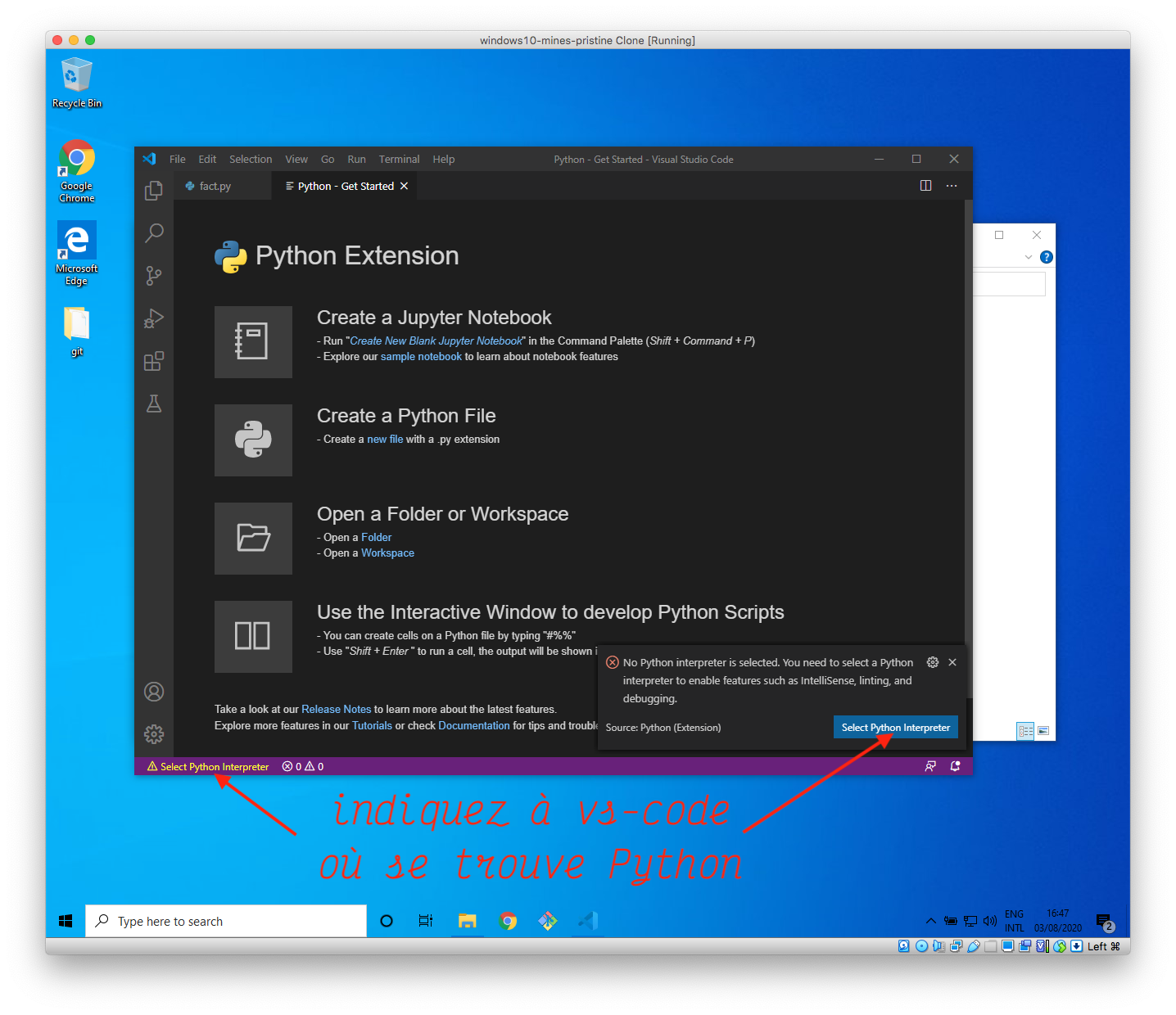This screenshot has width=1176, height=1015.
Task: Click the errors and warnings count in the status bar
Action: (303, 767)
